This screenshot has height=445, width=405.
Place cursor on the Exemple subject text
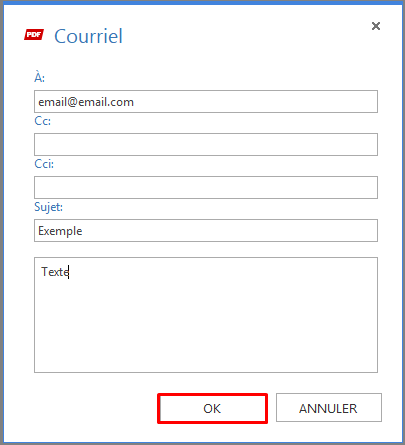[60, 231]
